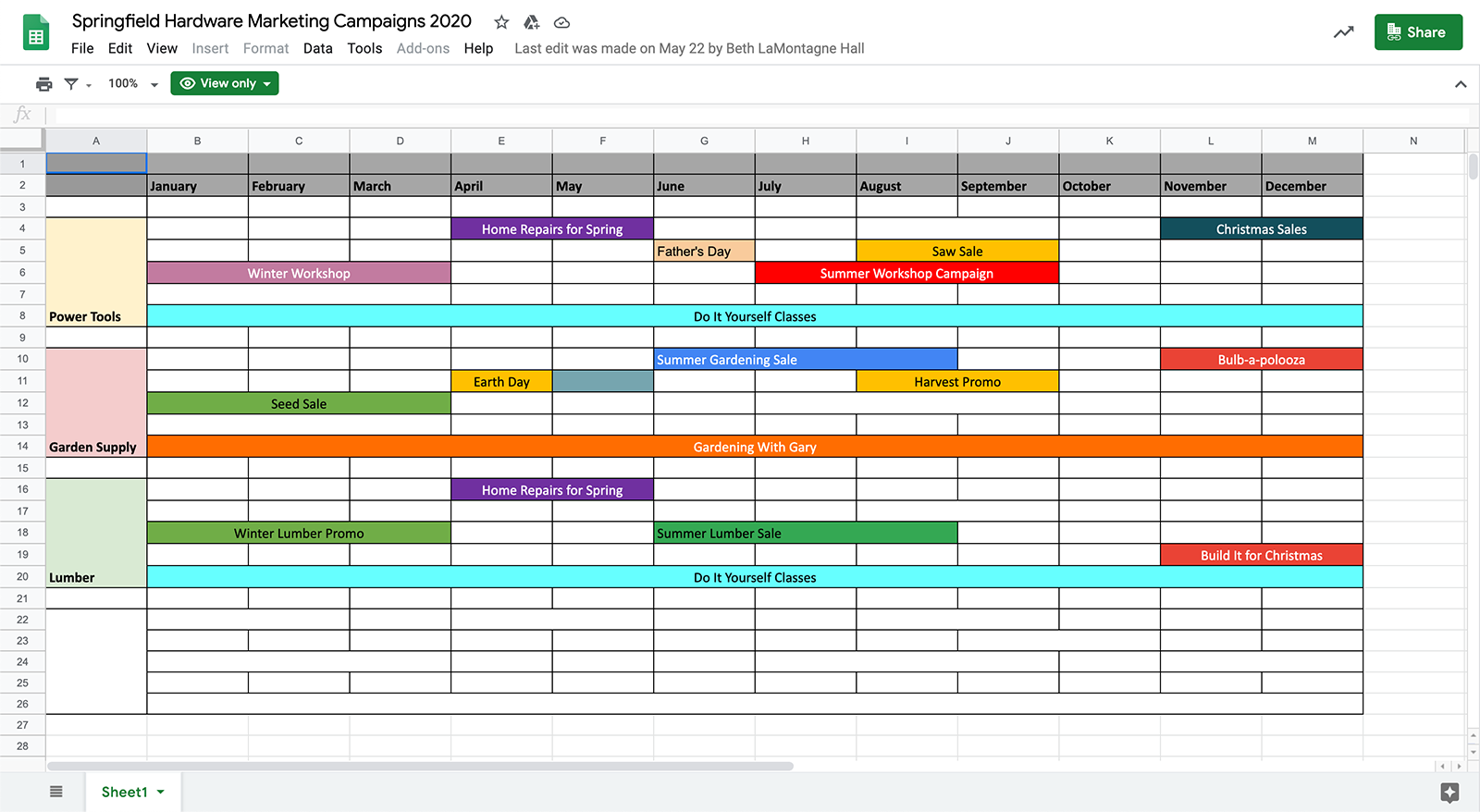This screenshot has width=1480, height=812.
Task: Click the add to Drive icon
Action: (x=532, y=22)
